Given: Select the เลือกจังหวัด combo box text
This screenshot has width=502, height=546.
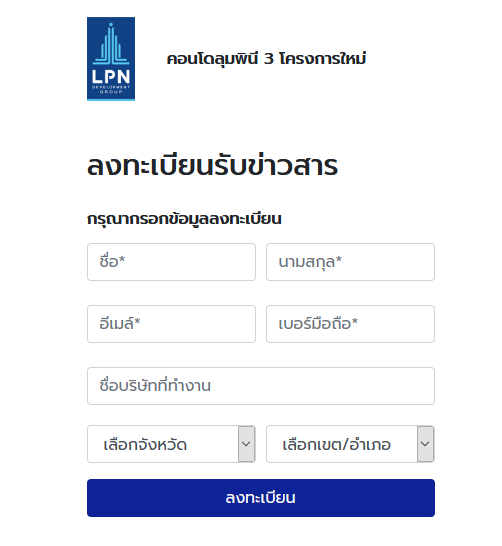Looking at the screenshot, I should 145,445.
